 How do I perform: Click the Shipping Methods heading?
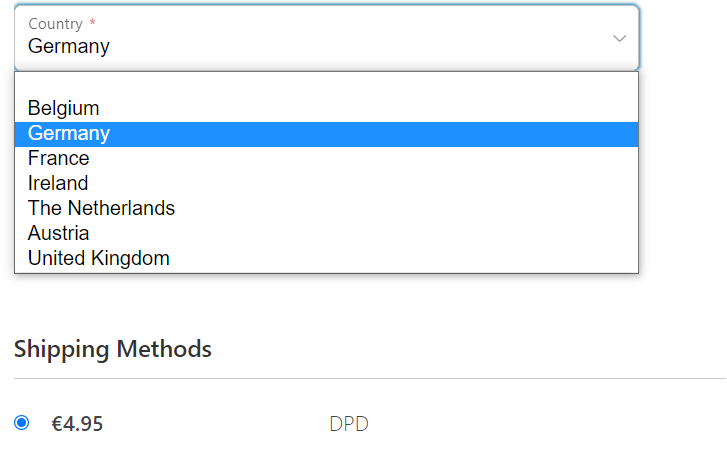tap(113, 349)
